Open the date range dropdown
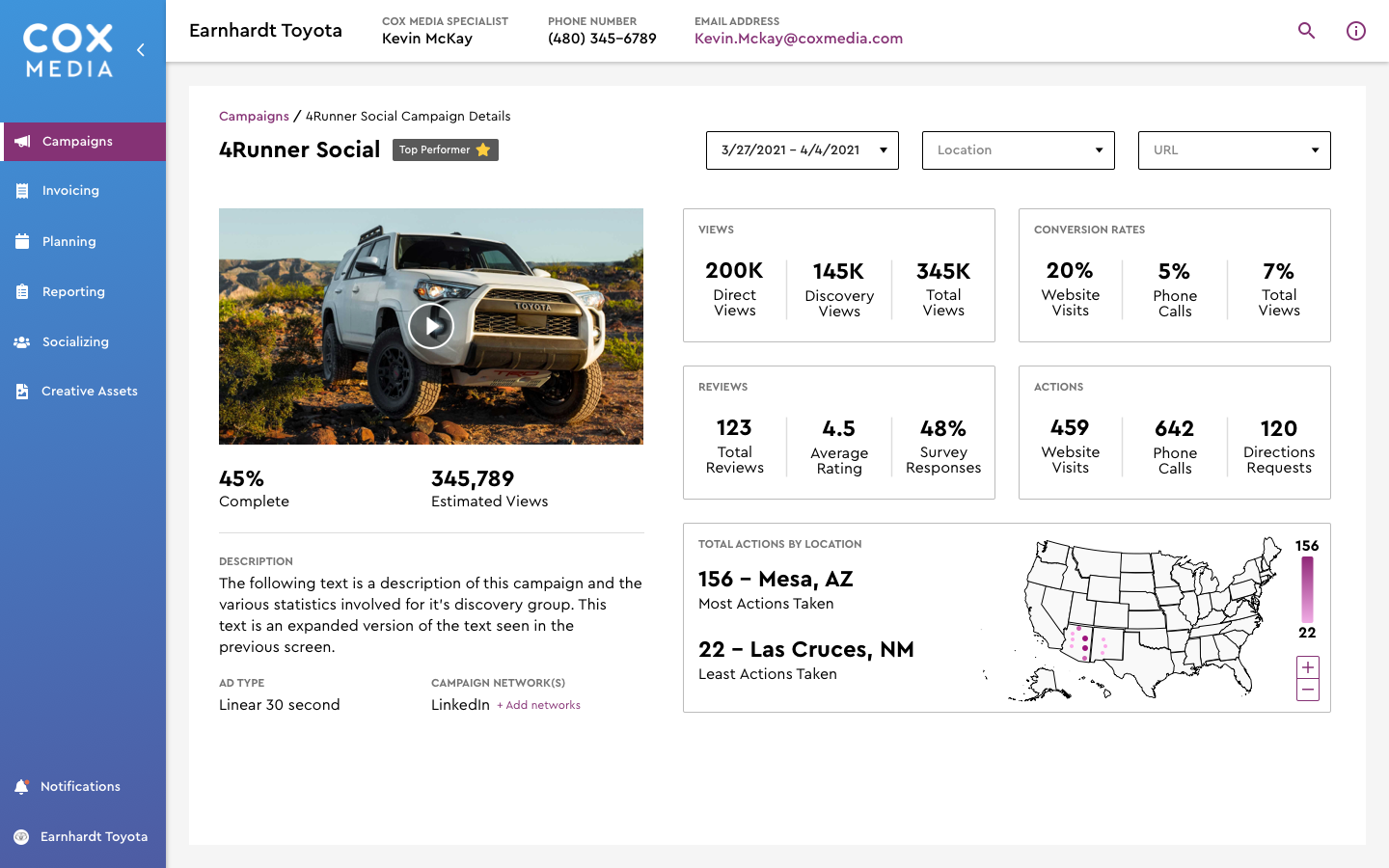 (803, 150)
